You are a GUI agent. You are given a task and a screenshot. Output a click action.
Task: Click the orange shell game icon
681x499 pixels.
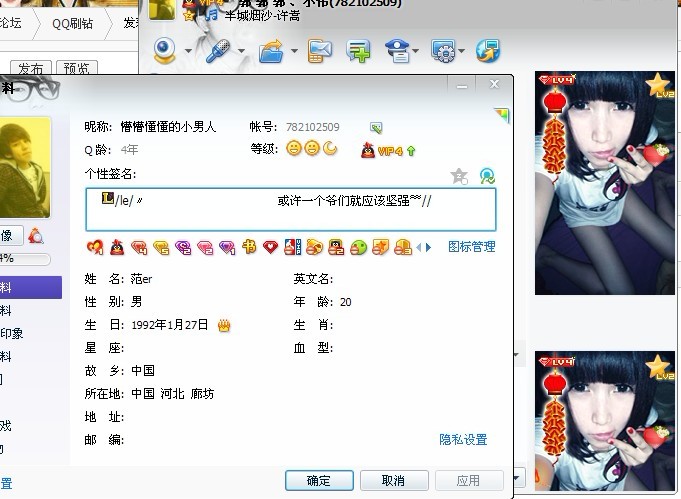[x=314, y=248]
